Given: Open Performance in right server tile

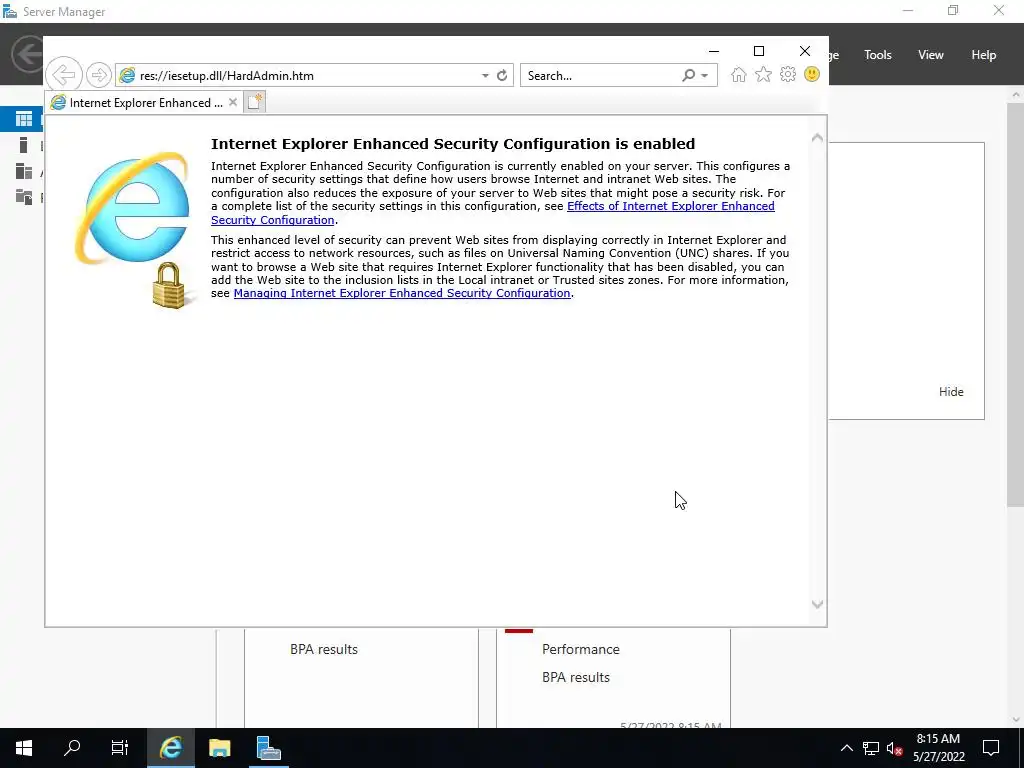Looking at the screenshot, I should (581, 649).
